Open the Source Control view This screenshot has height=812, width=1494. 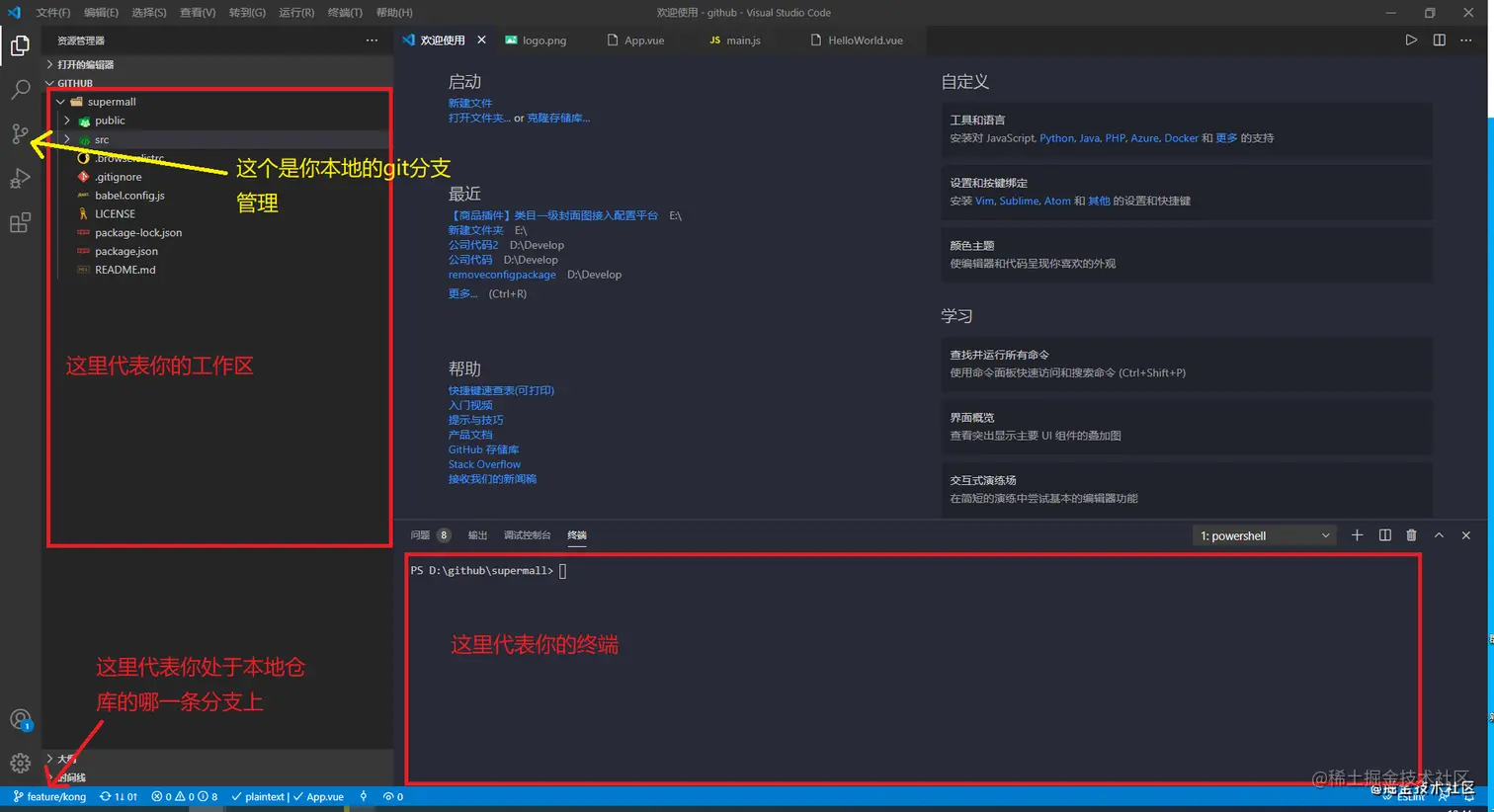click(x=20, y=134)
